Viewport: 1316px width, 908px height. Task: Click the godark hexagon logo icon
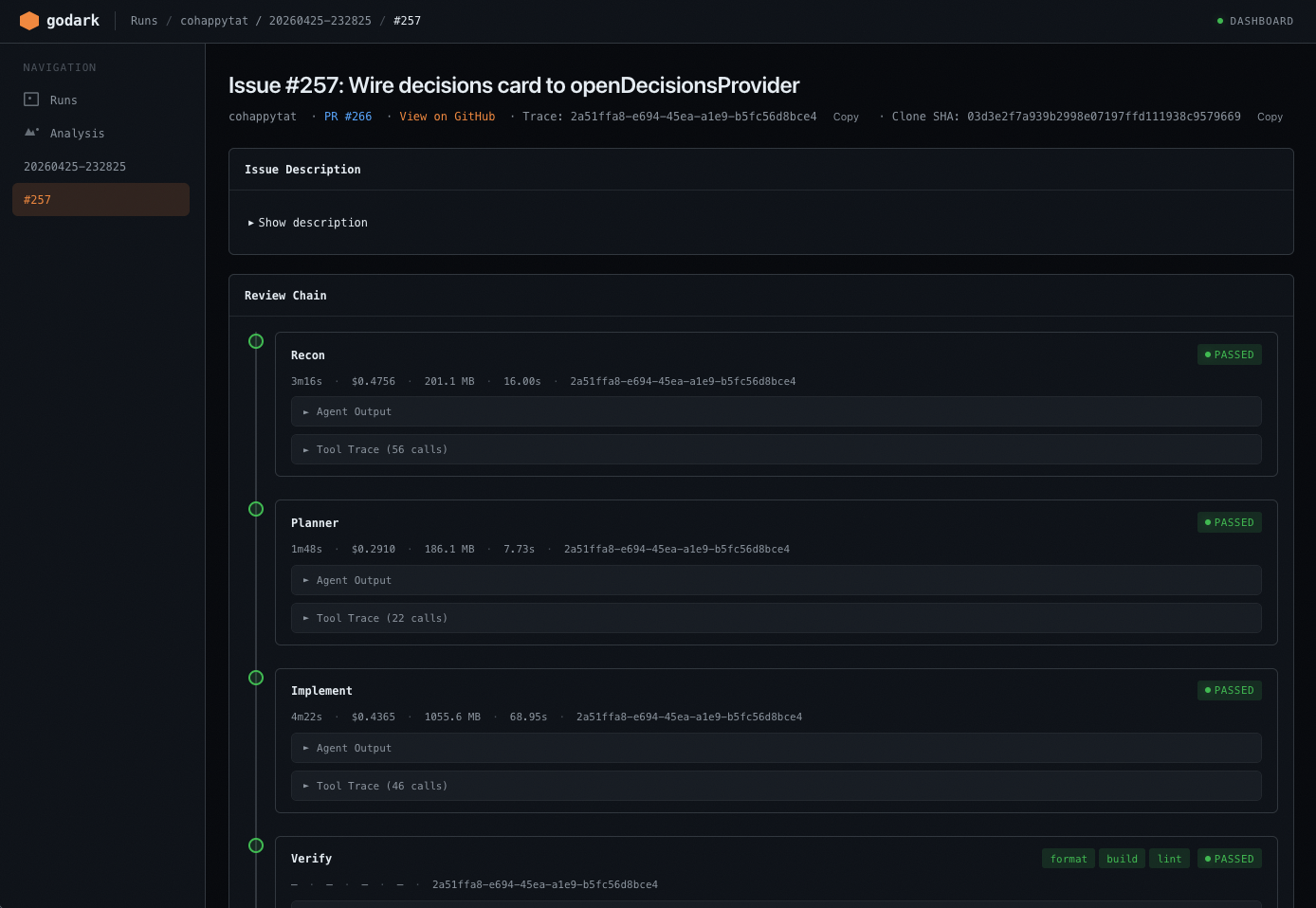coord(29,21)
